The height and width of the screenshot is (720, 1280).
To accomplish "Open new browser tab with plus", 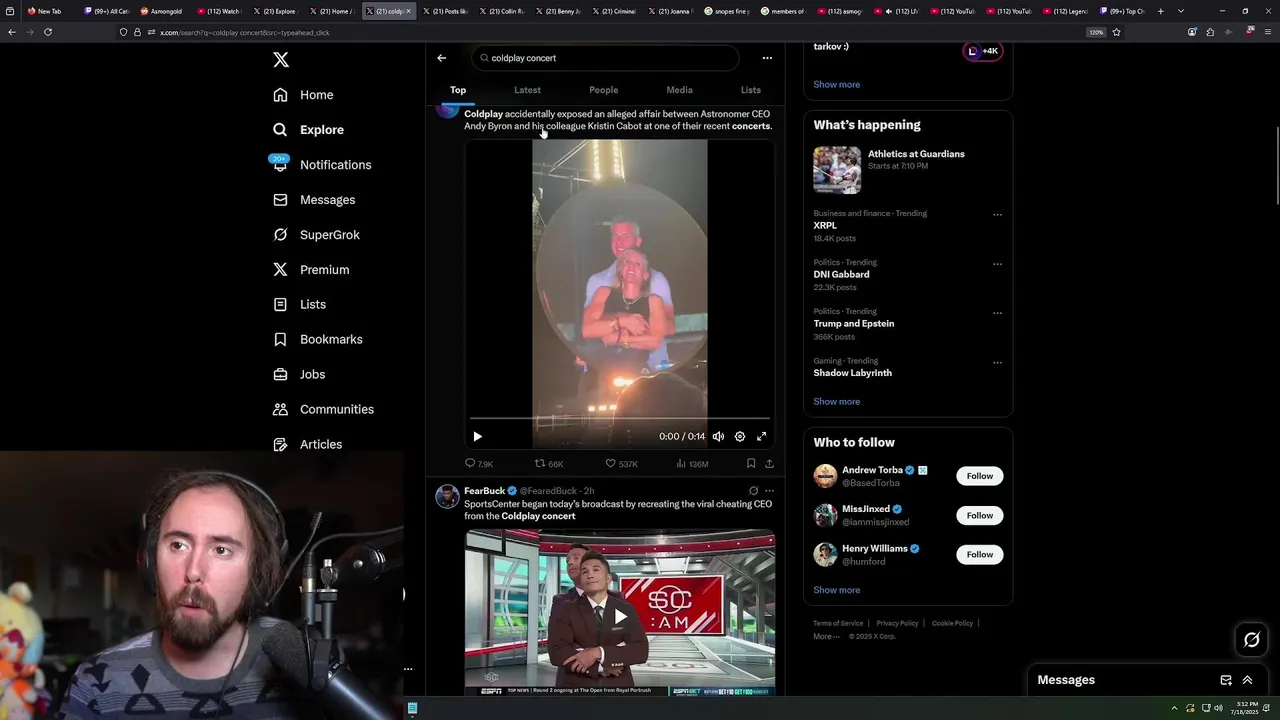I will [1160, 11].
